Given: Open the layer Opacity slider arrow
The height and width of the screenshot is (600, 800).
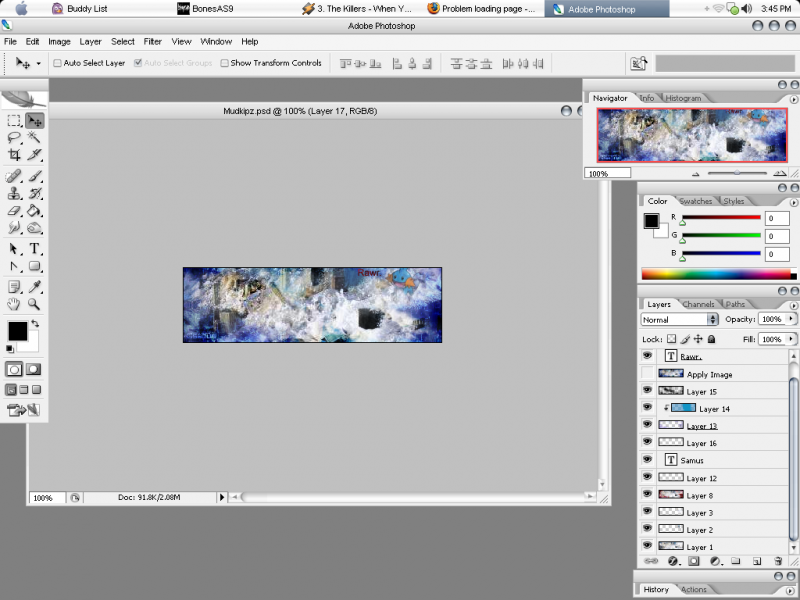Looking at the screenshot, I should [791, 319].
